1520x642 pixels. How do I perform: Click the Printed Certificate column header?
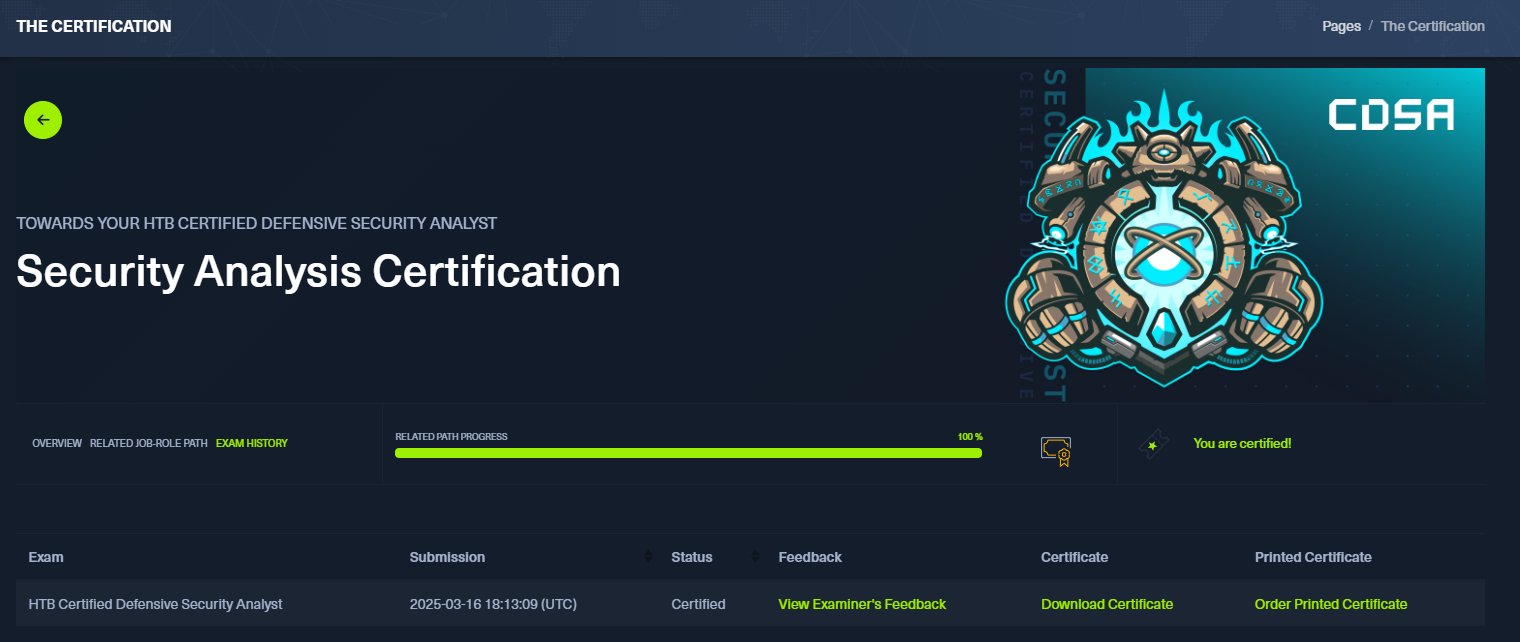point(1313,557)
